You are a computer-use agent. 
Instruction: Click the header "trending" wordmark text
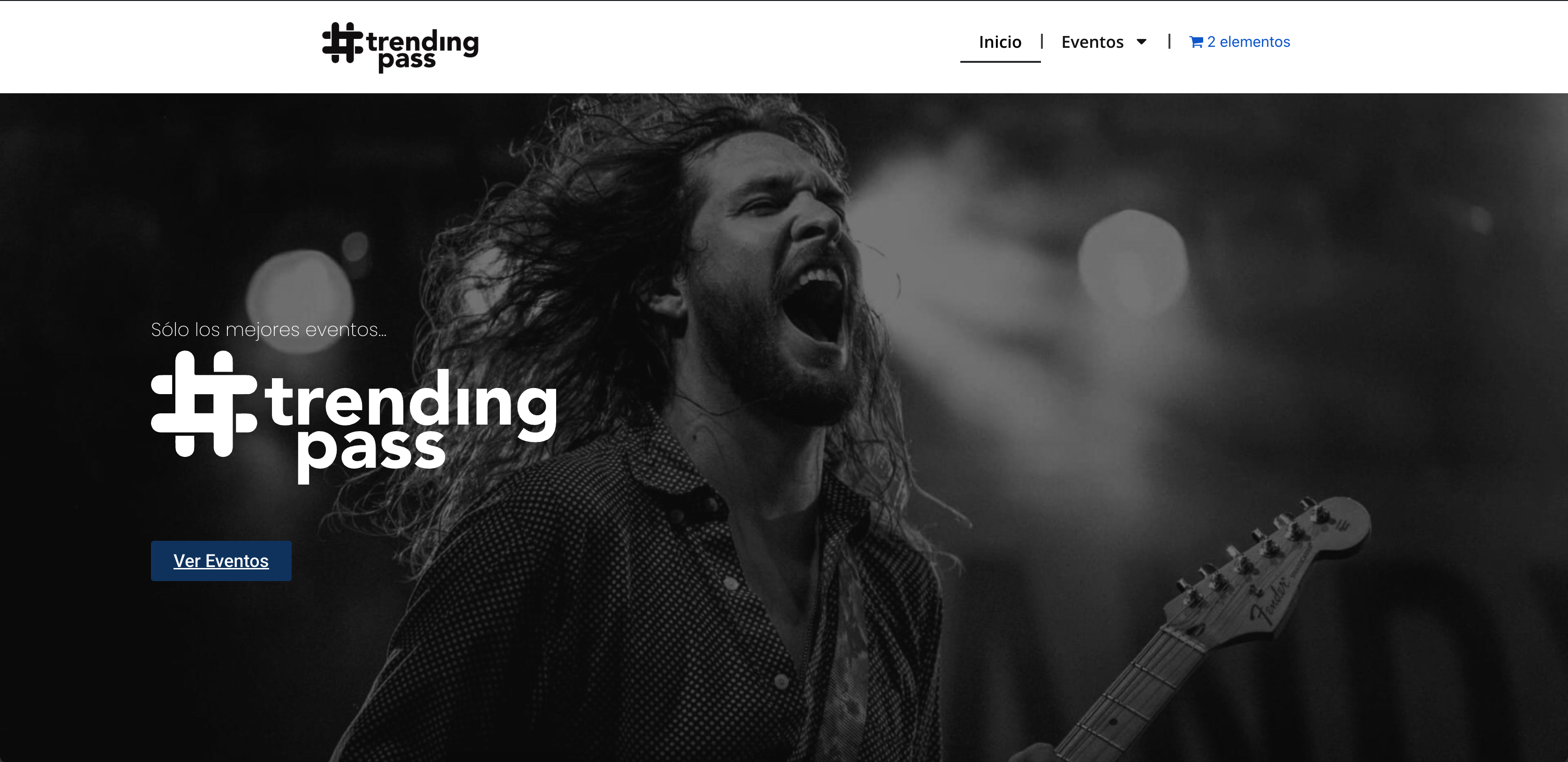tap(422, 41)
